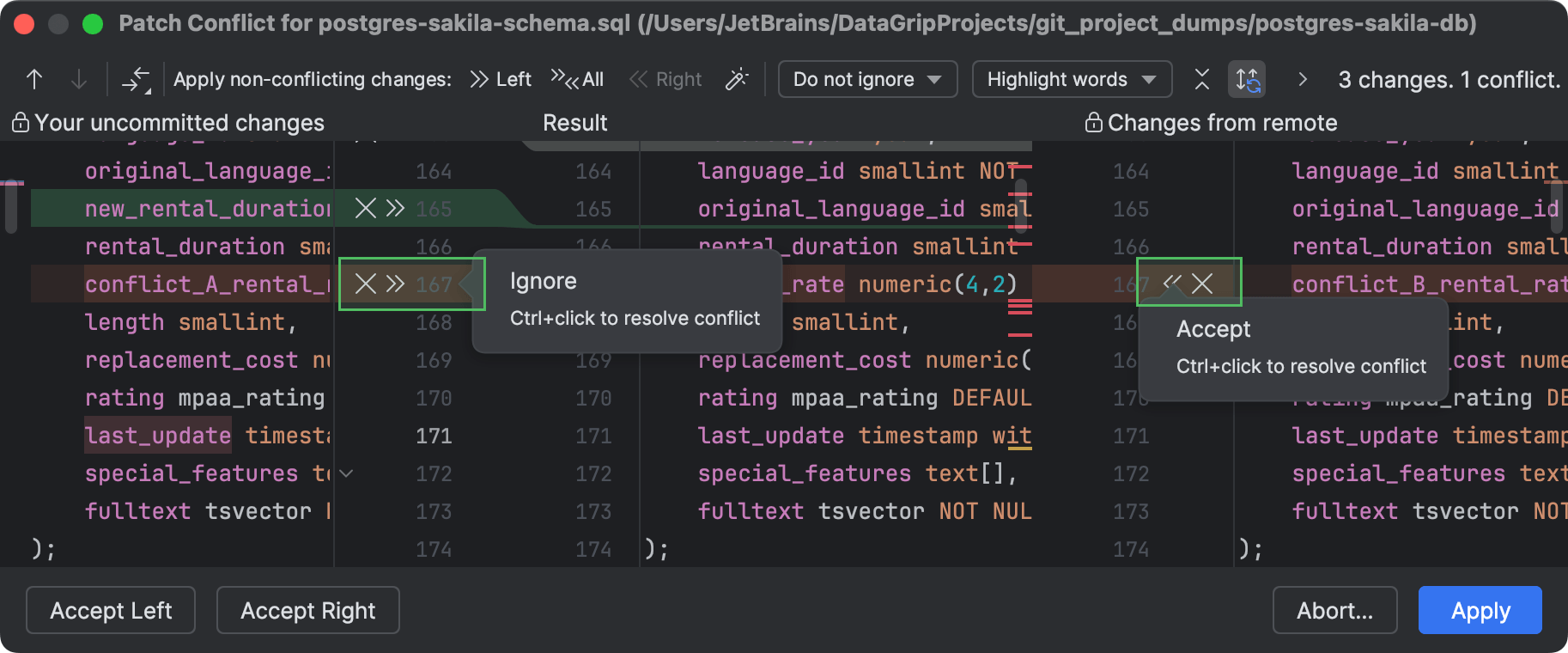
Task: Go to next difference down arrow
Action: point(78,80)
